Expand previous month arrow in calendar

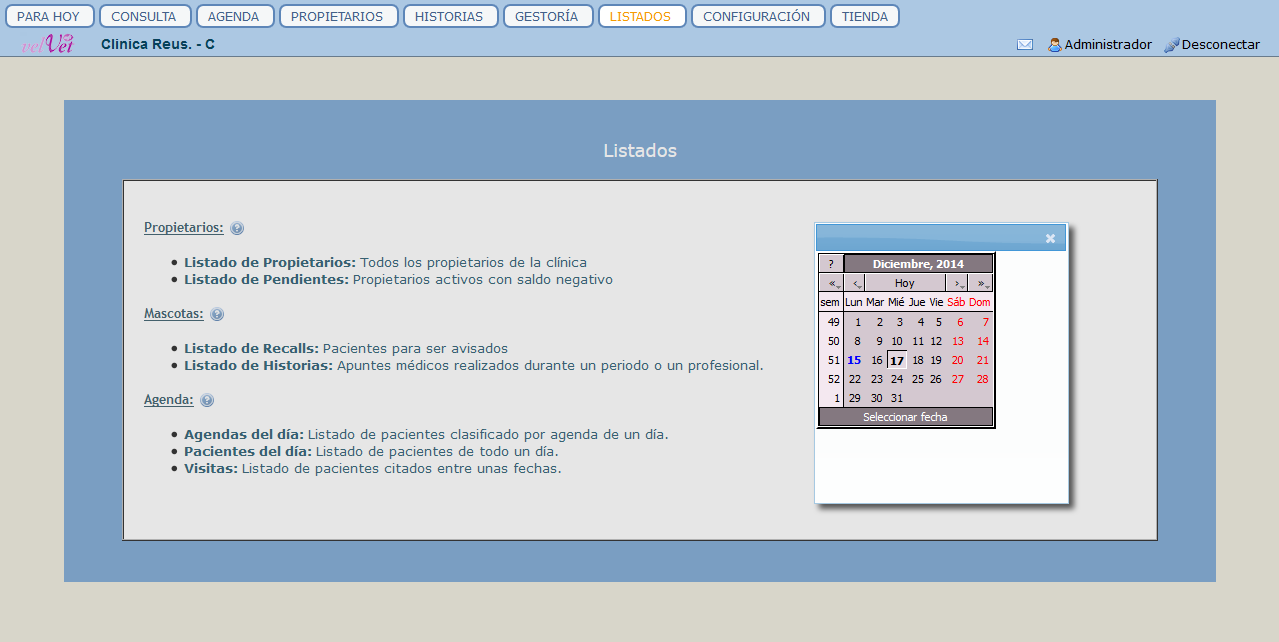855,283
